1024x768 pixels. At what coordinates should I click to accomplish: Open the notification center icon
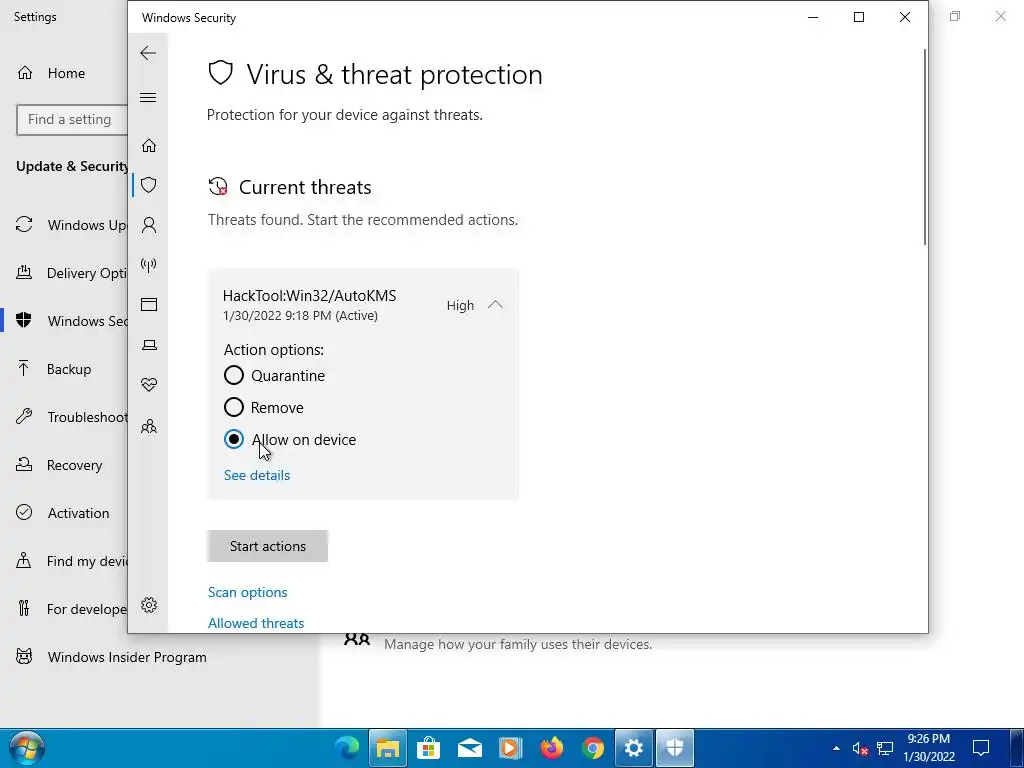tap(981, 748)
